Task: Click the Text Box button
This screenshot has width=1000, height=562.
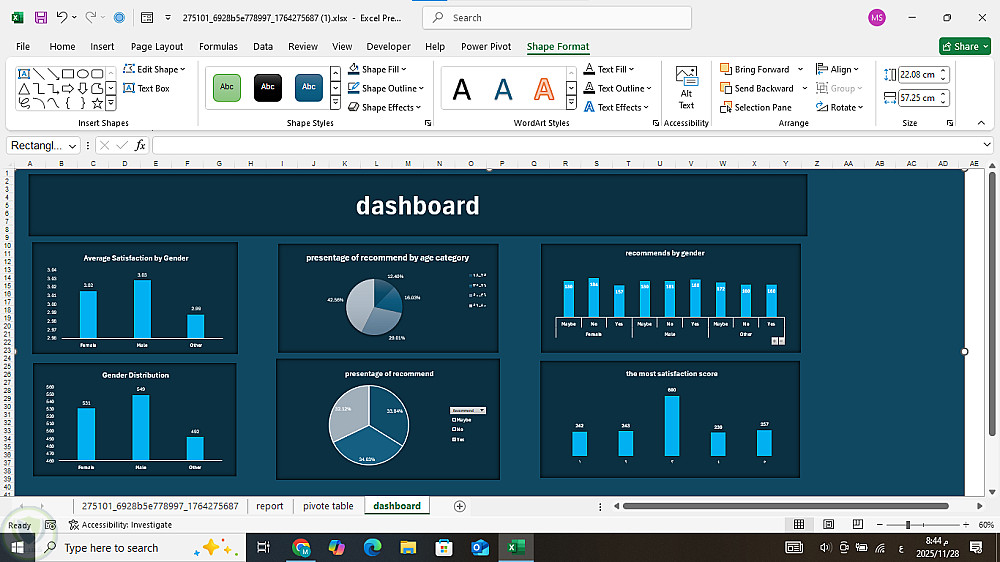Action: 147,88
